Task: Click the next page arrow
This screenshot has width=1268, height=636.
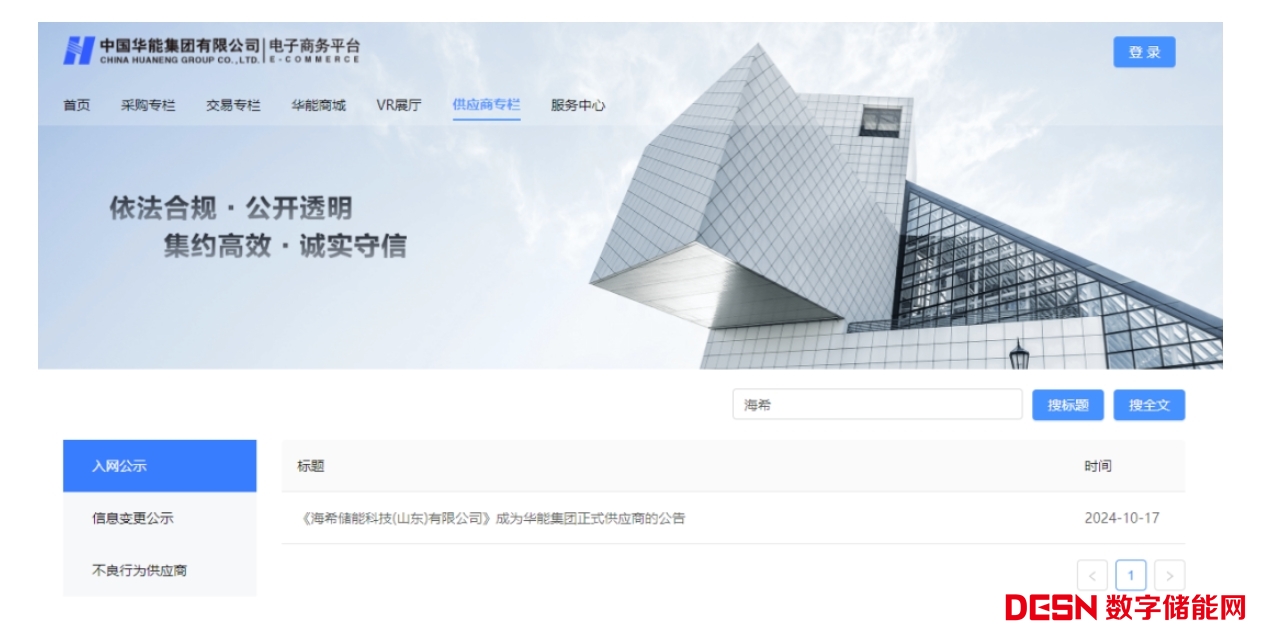Action: 1169,575
